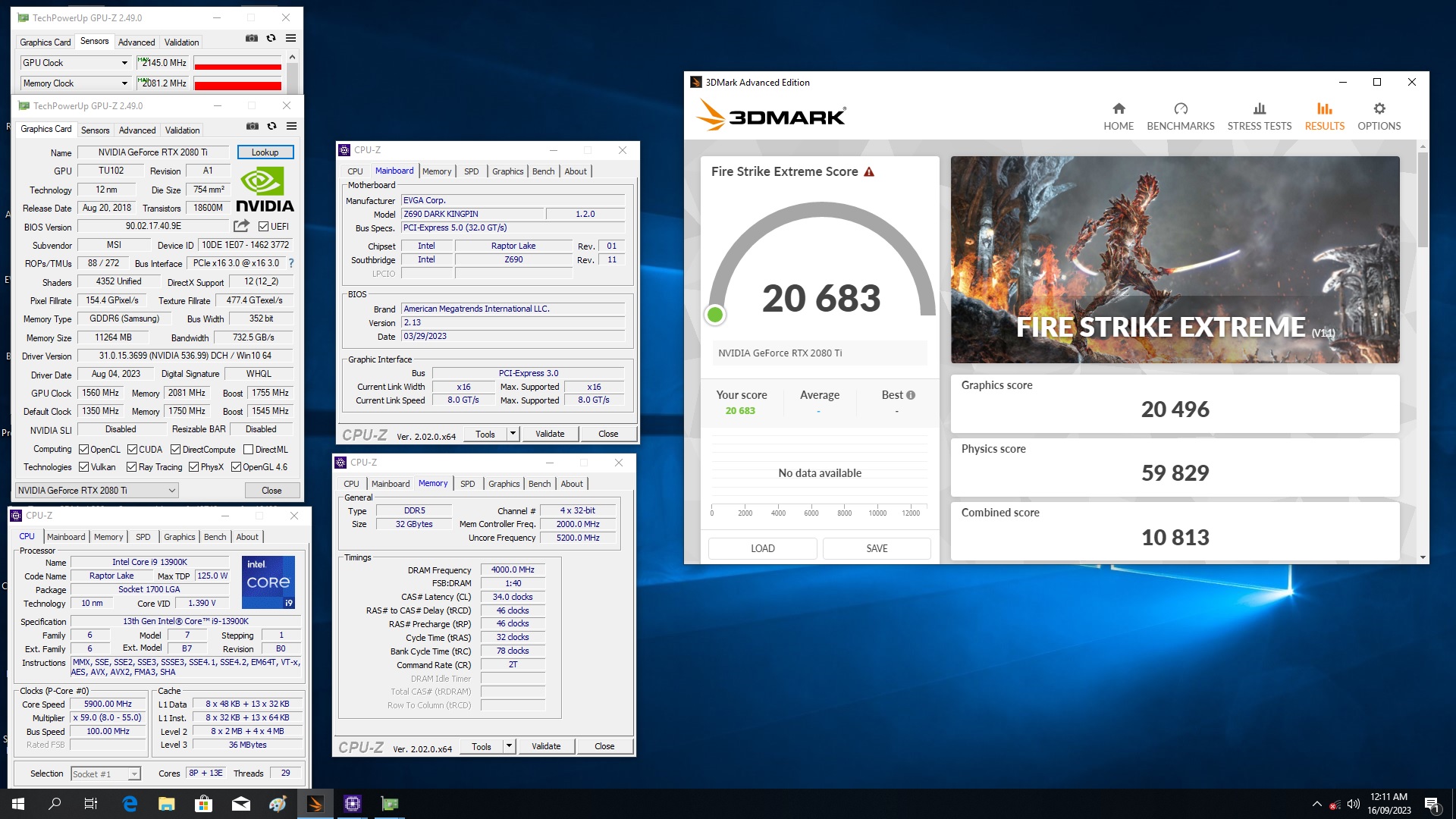Open the hamburger menu in front GPU-Z window
Image resolution: width=1456 pixels, height=819 pixels.
(x=291, y=126)
